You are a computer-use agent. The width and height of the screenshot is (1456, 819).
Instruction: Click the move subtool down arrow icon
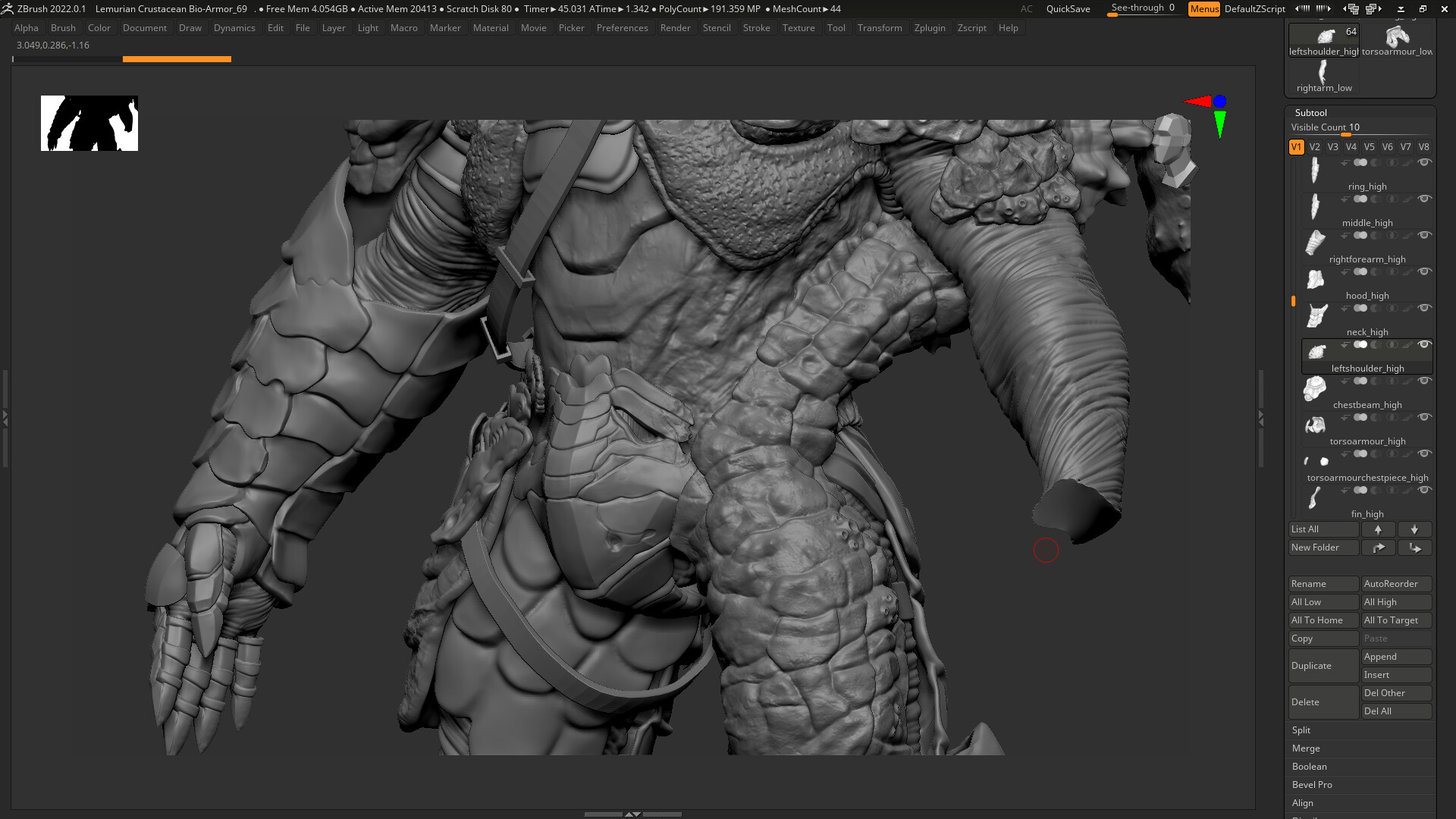point(1415,529)
